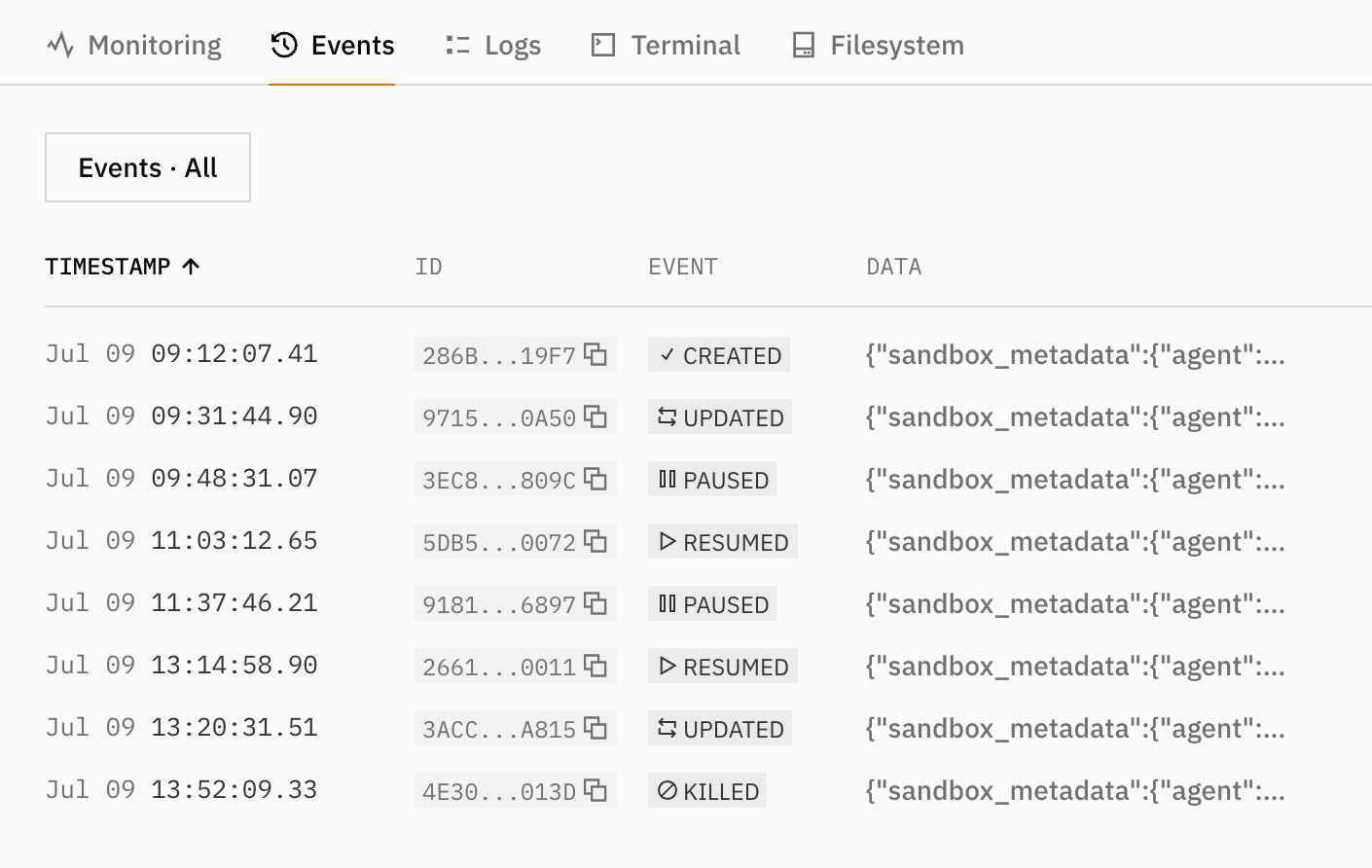Select the UPDATED badge at 13:20:31.51
Image resolution: width=1372 pixels, height=868 pixels.
720,729
